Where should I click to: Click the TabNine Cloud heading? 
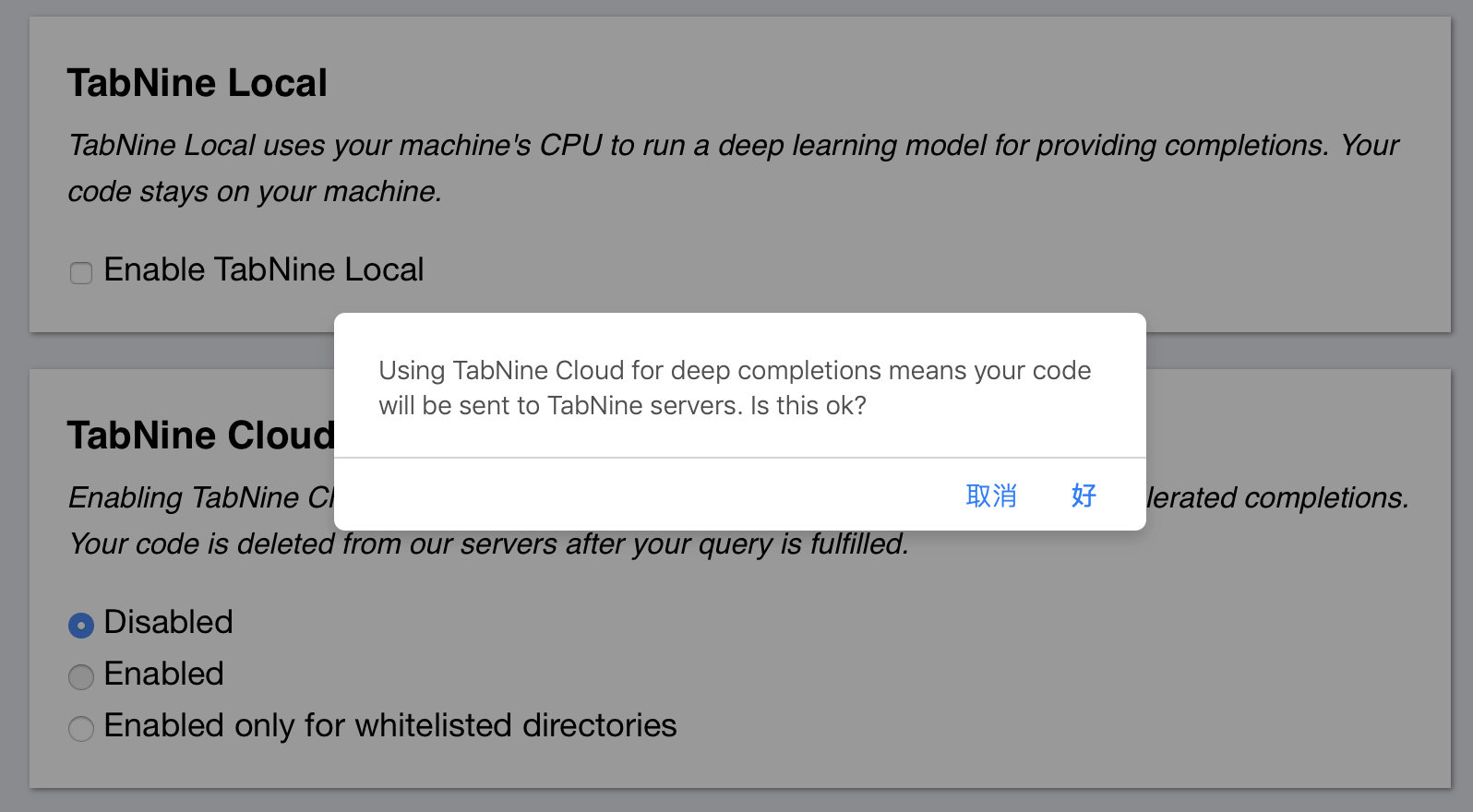[201, 435]
